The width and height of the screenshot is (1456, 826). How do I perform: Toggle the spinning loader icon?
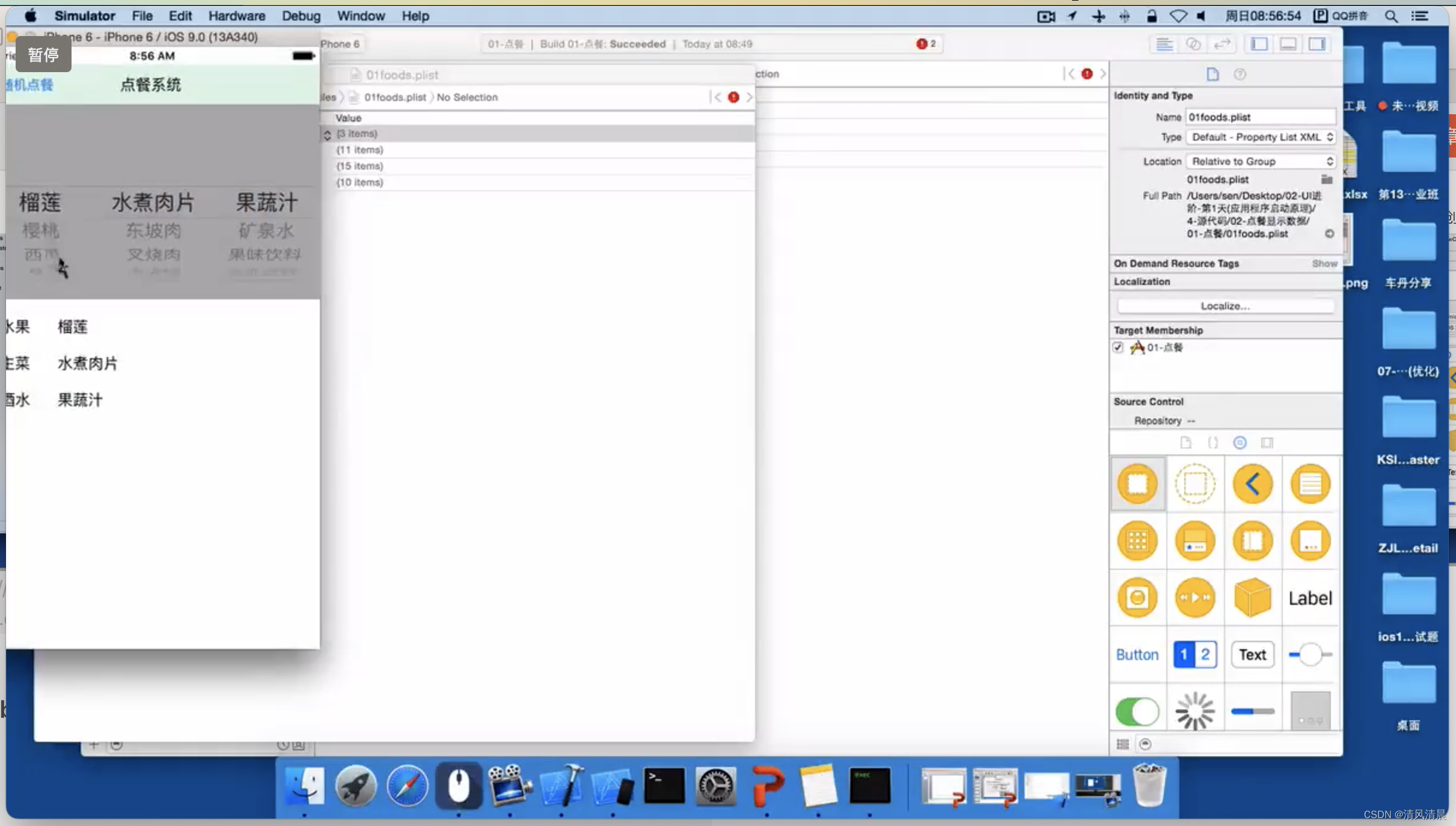coord(1195,710)
